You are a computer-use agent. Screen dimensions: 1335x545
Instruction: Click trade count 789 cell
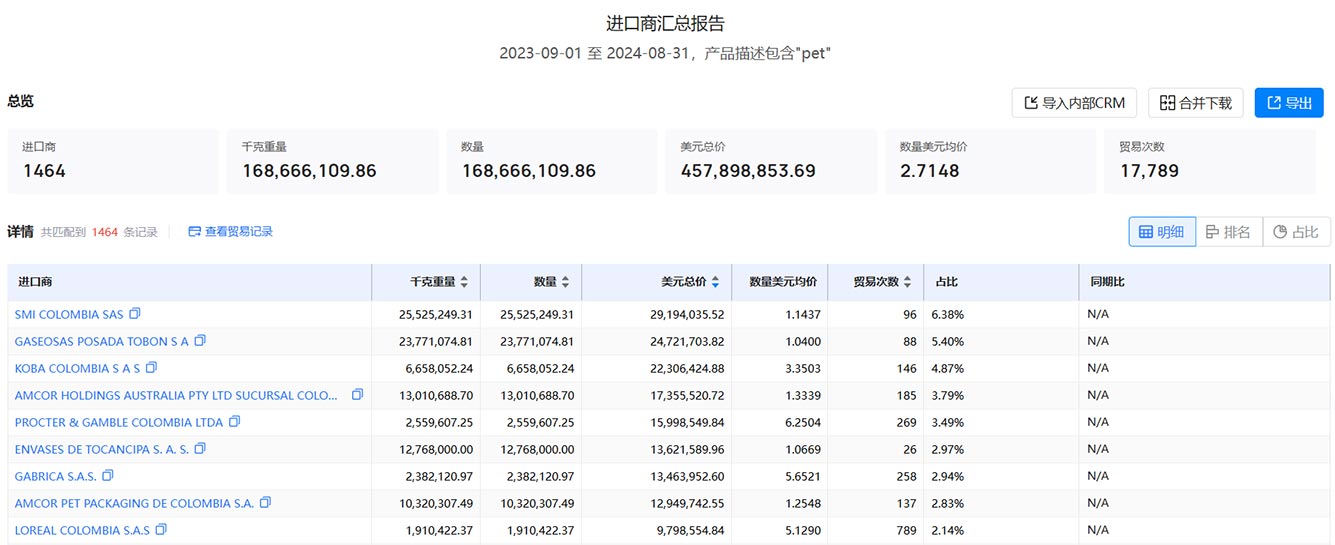tap(906, 531)
